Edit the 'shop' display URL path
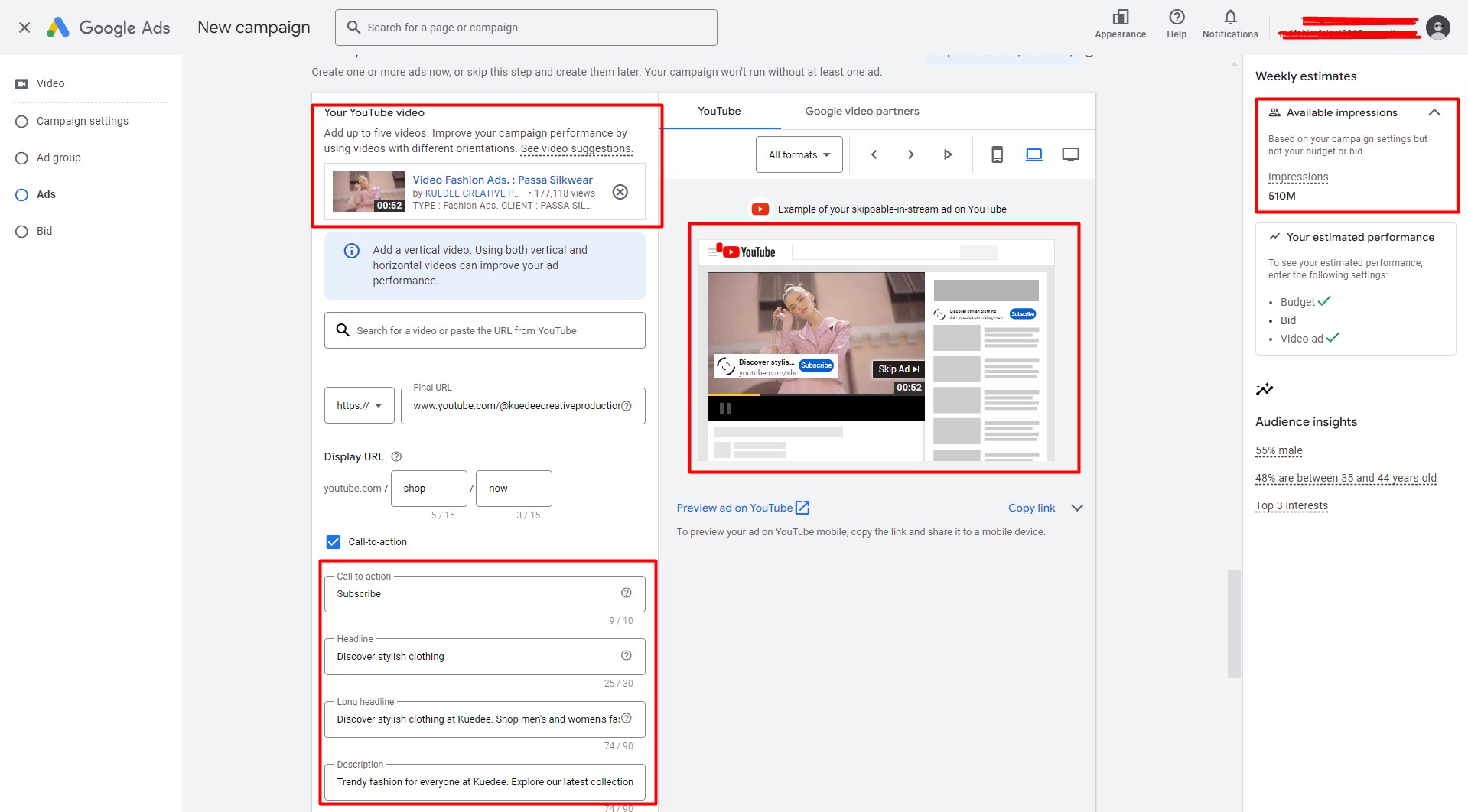This screenshot has width=1468, height=812. point(428,489)
